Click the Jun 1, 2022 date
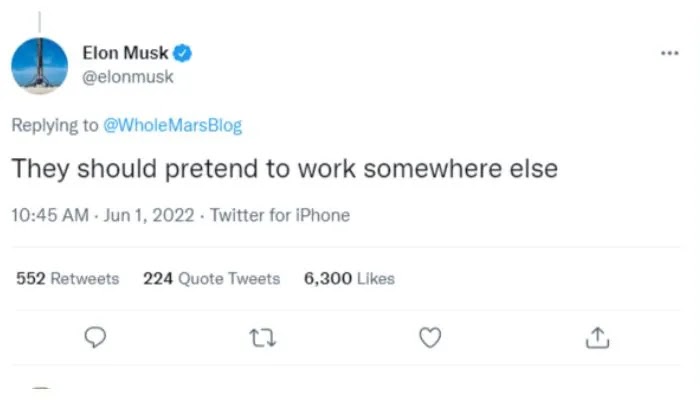700x400 pixels. (147, 215)
